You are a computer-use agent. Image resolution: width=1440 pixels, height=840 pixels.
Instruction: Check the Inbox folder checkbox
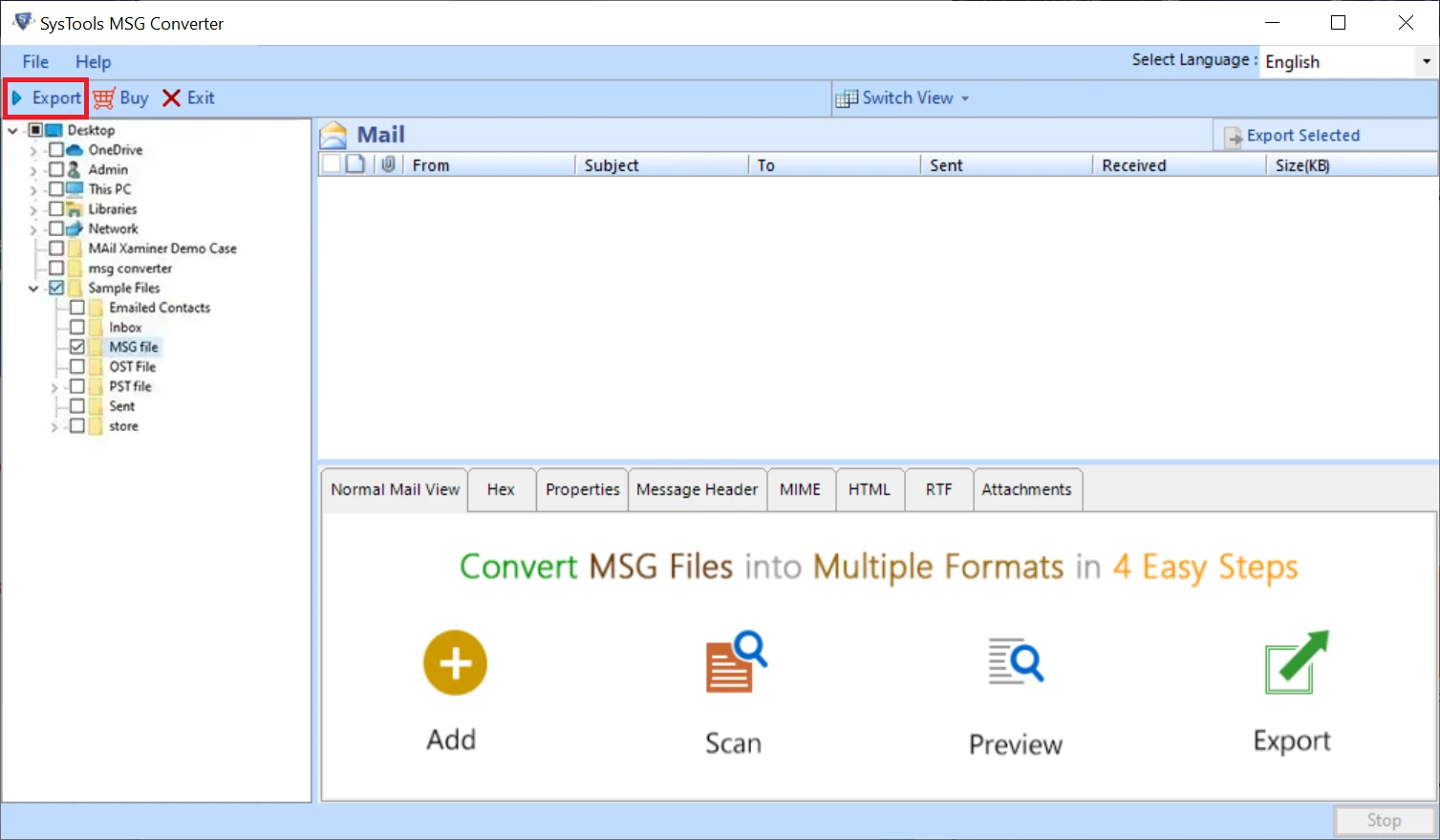coord(77,328)
